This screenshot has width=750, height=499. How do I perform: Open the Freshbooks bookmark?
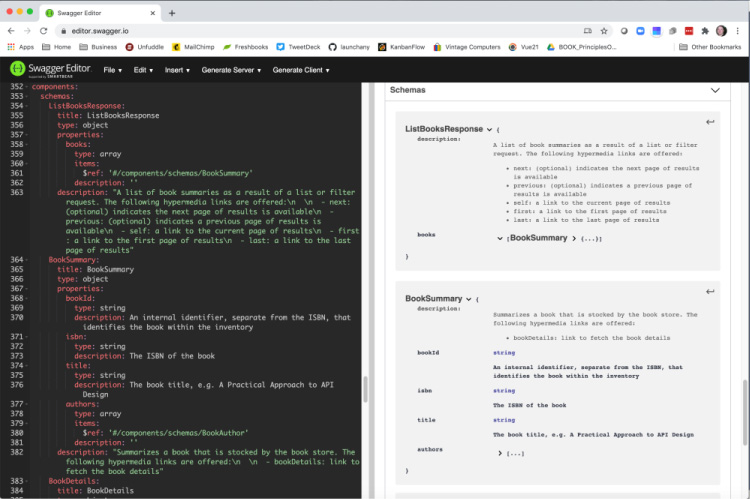point(249,47)
